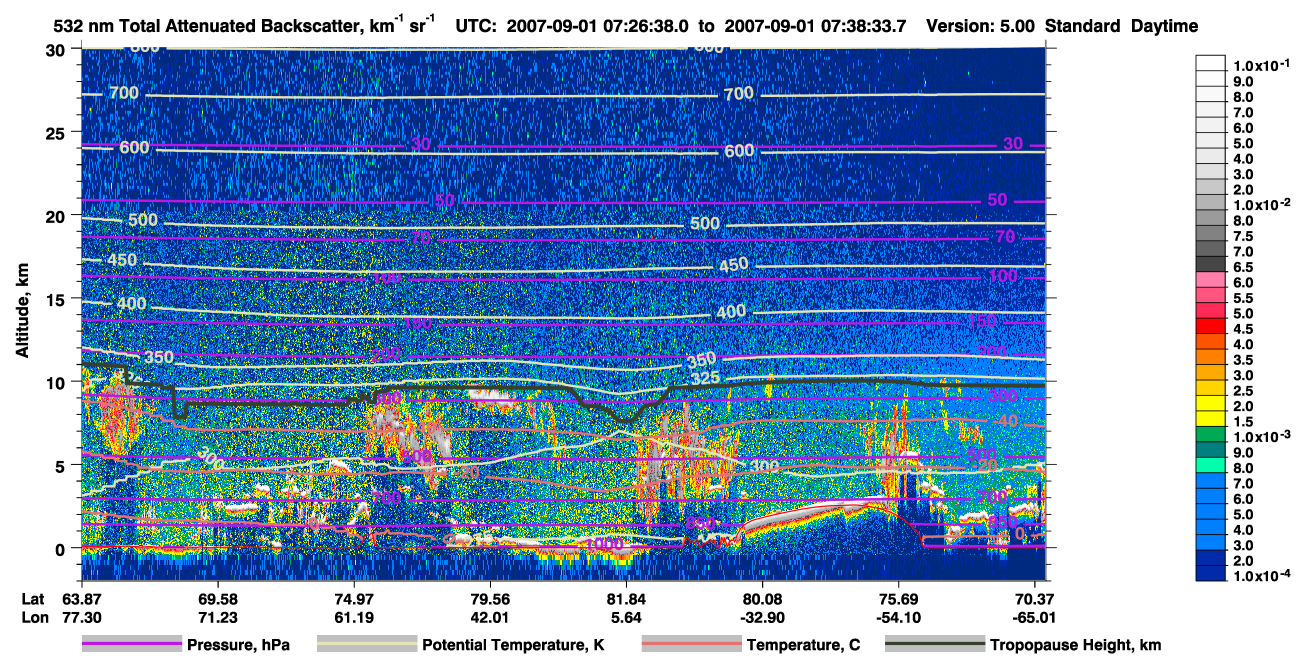This screenshot has height=667, width=1300.
Task: Click the magenta Pressure legend line sample
Action: tap(132, 645)
